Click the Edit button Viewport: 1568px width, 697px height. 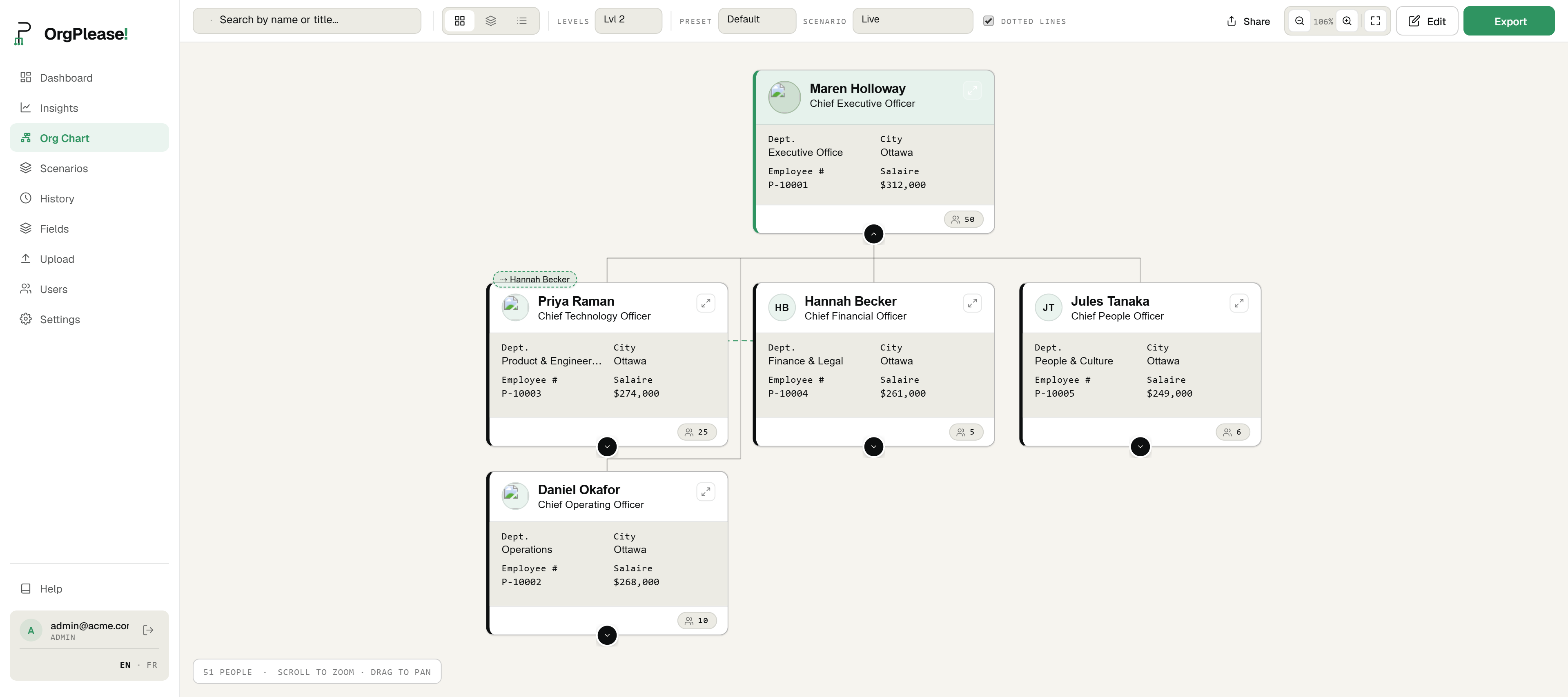(1427, 21)
